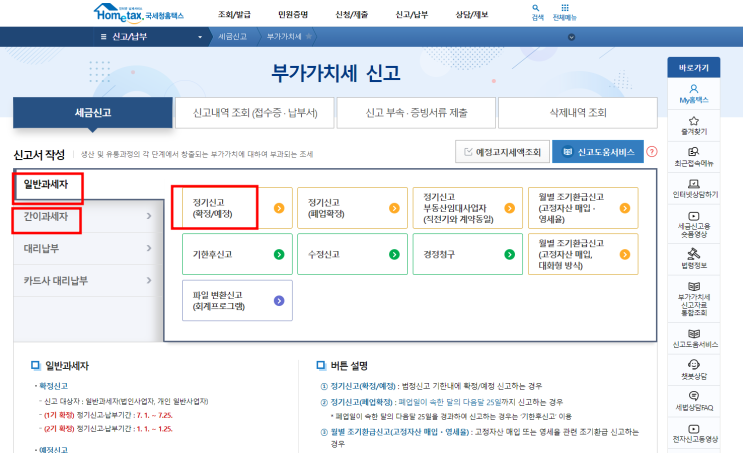Screen dimensions: 743x453
Task: Expand 대리납부 side menu chevron
Action: [149, 248]
